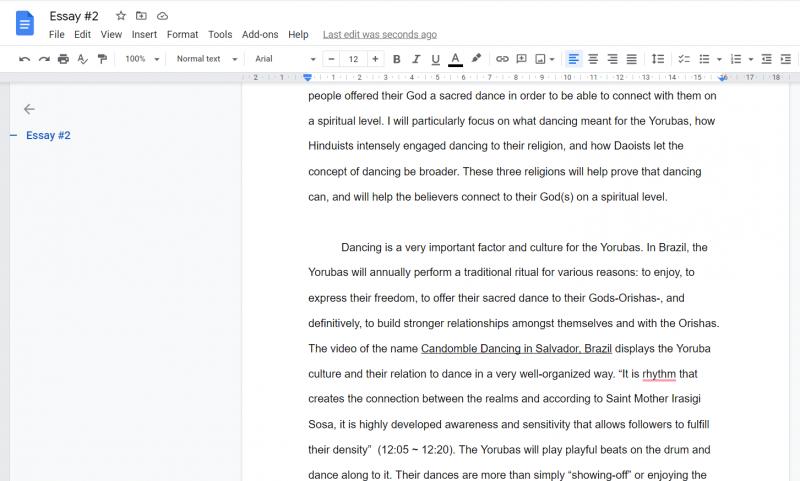800x481 pixels.
Task: Toggle Italic formatting
Action: 416,59
